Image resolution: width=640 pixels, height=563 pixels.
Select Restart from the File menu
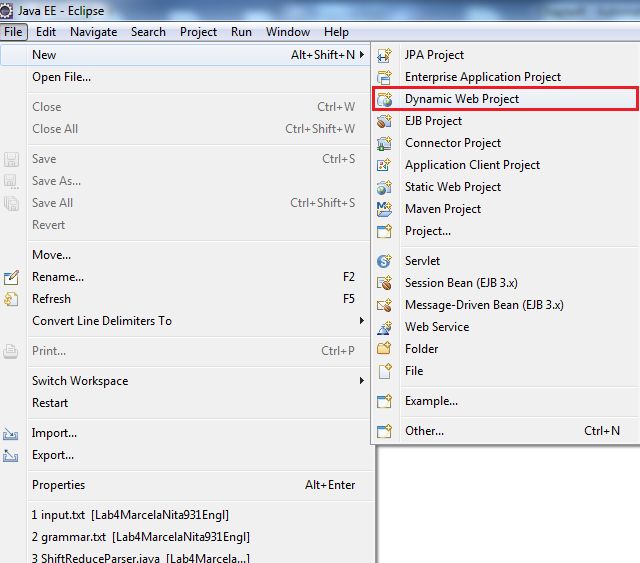[50, 403]
